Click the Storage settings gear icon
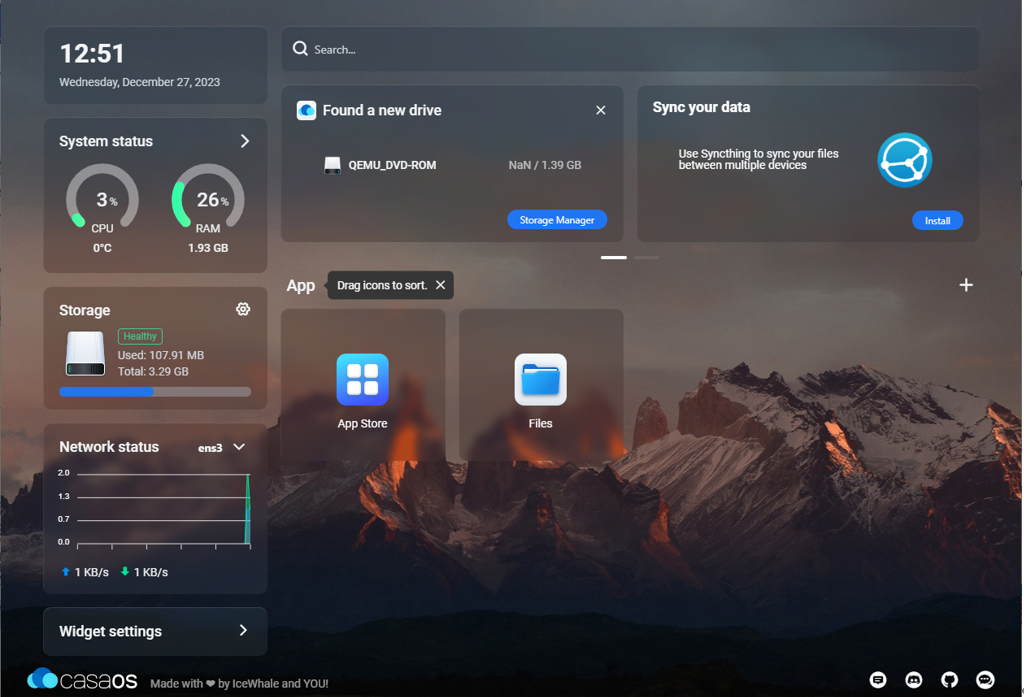 [243, 309]
